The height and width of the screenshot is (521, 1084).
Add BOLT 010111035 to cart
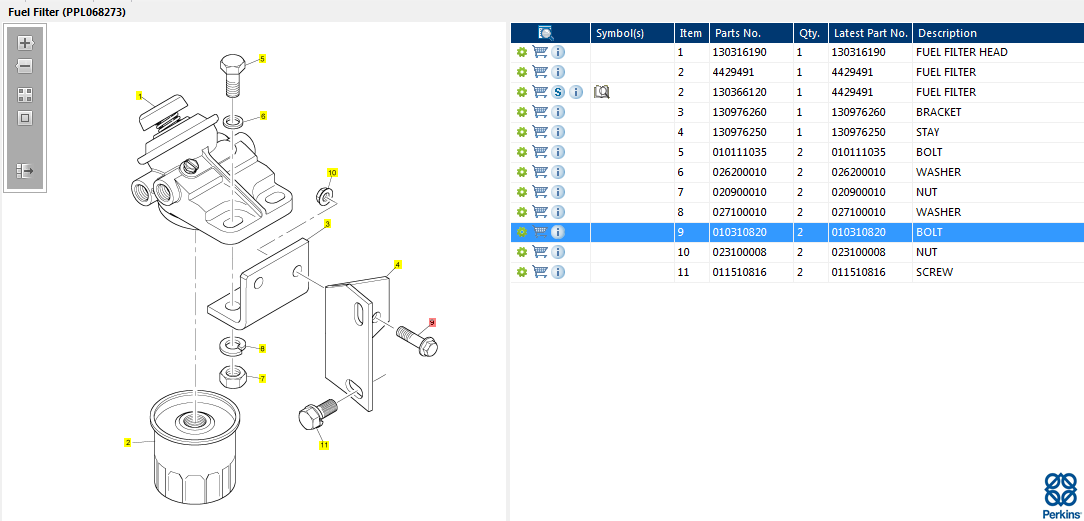tap(540, 152)
